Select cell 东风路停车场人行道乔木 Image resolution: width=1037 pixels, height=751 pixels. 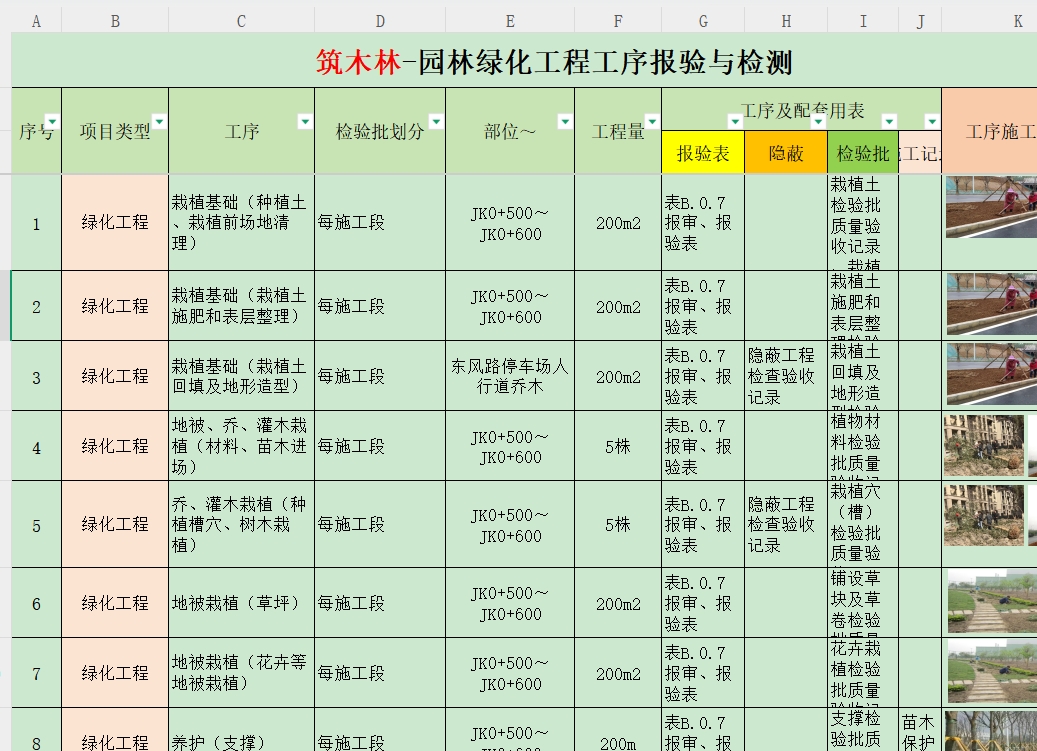pyautogui.click(x=510, y=376)
